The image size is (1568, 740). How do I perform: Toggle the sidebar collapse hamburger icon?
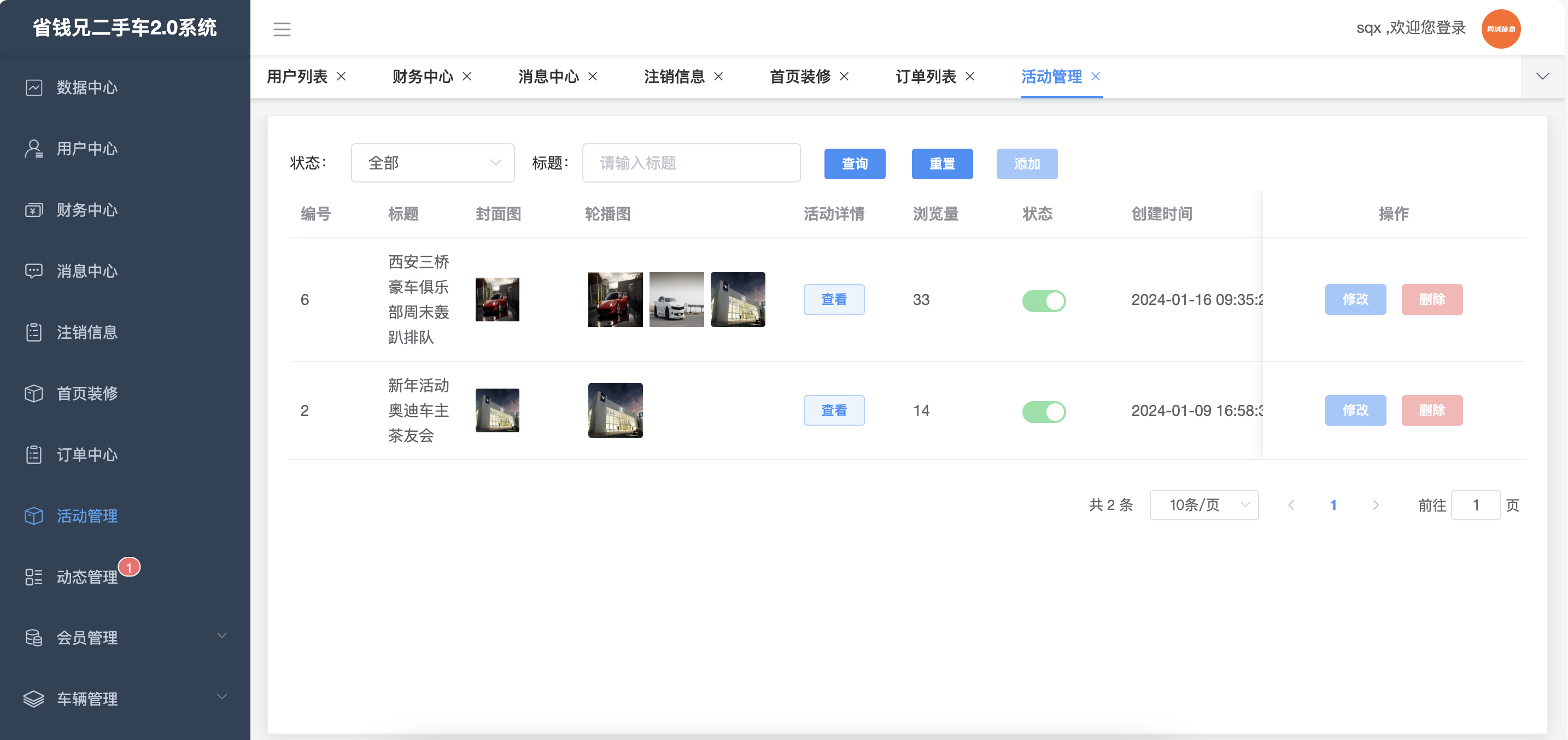(282, 28)
